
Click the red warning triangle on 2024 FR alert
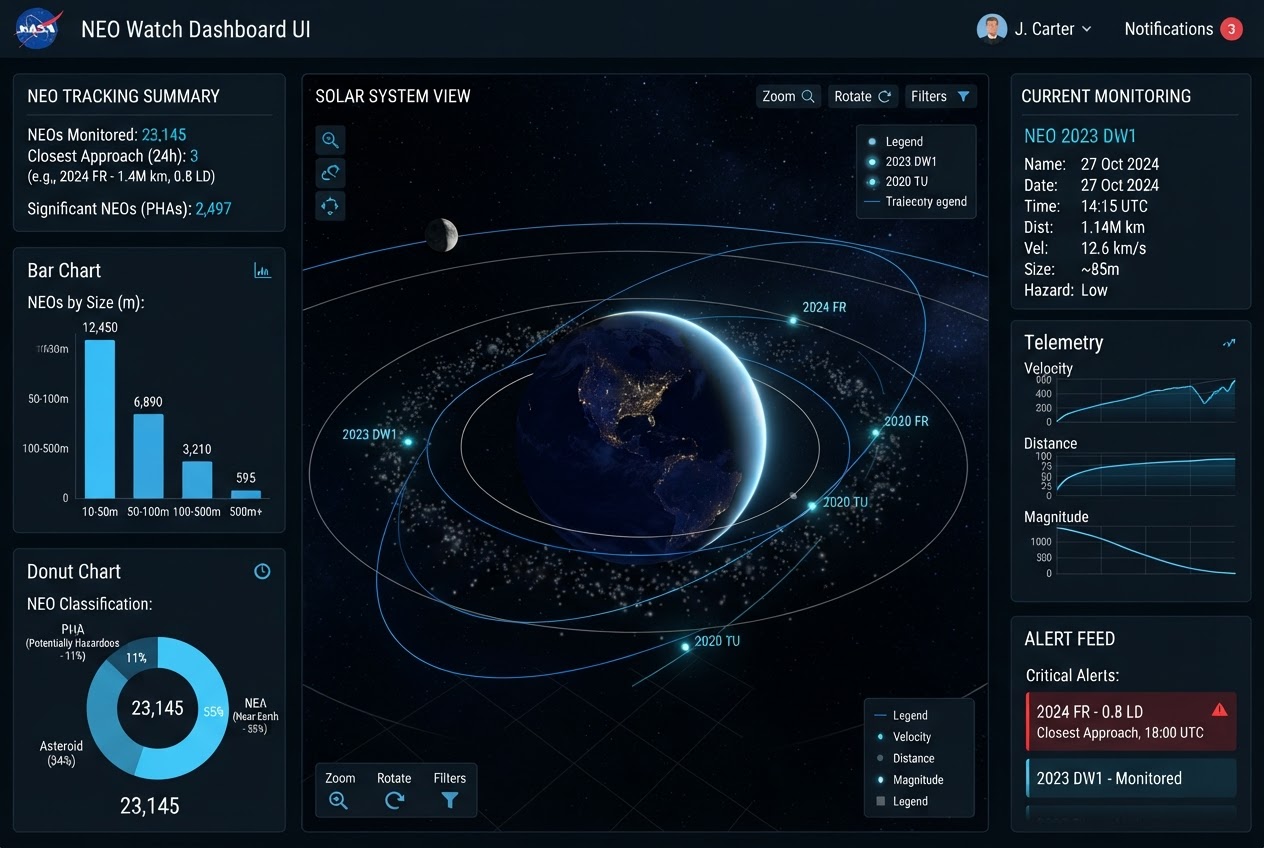click(1219, 710)
